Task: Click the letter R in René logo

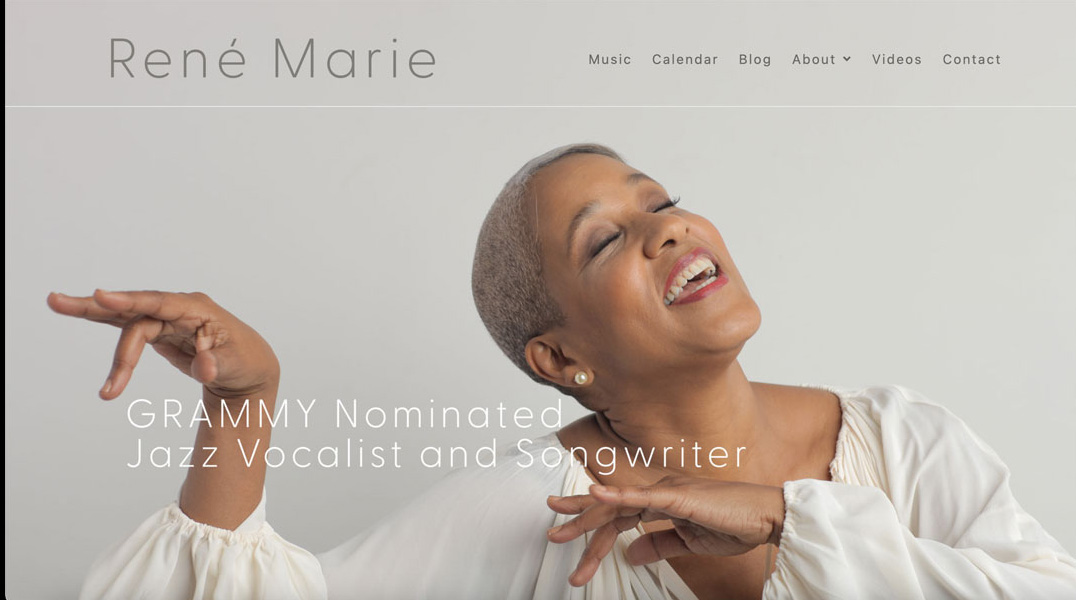Action: pos(124,58)
